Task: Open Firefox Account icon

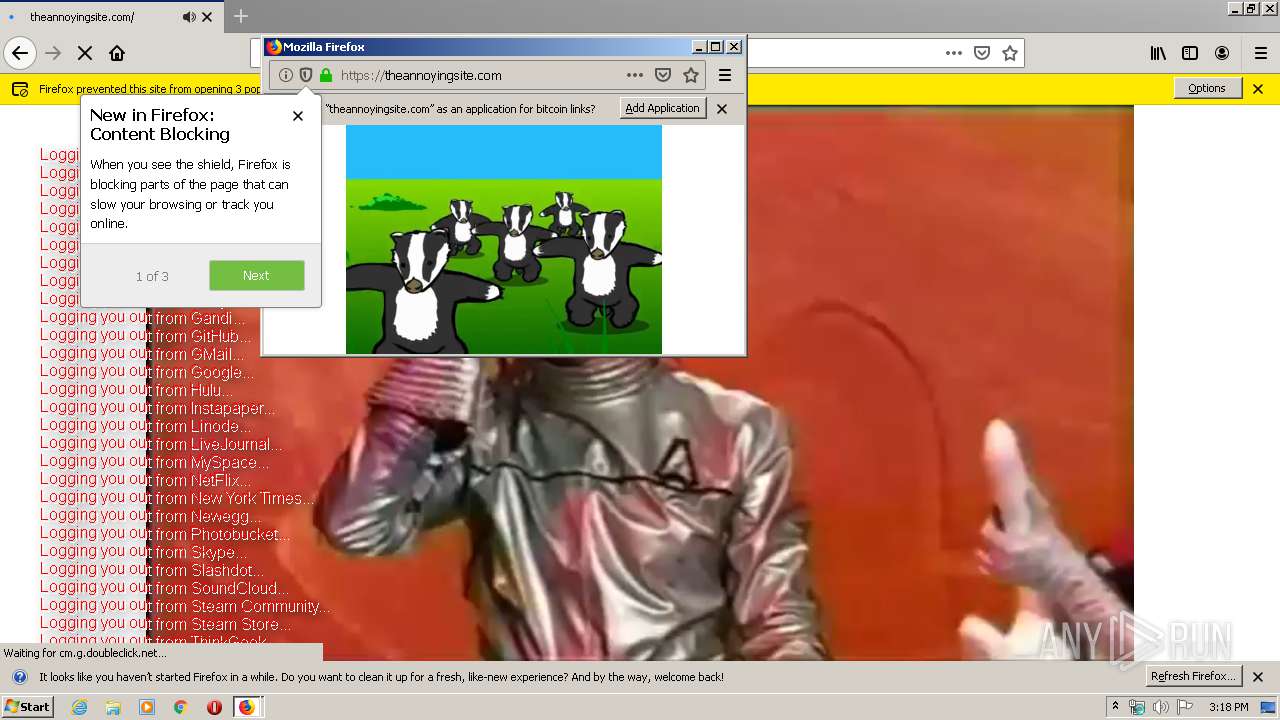Action: pyautogui.click(x=1222, y=53)
